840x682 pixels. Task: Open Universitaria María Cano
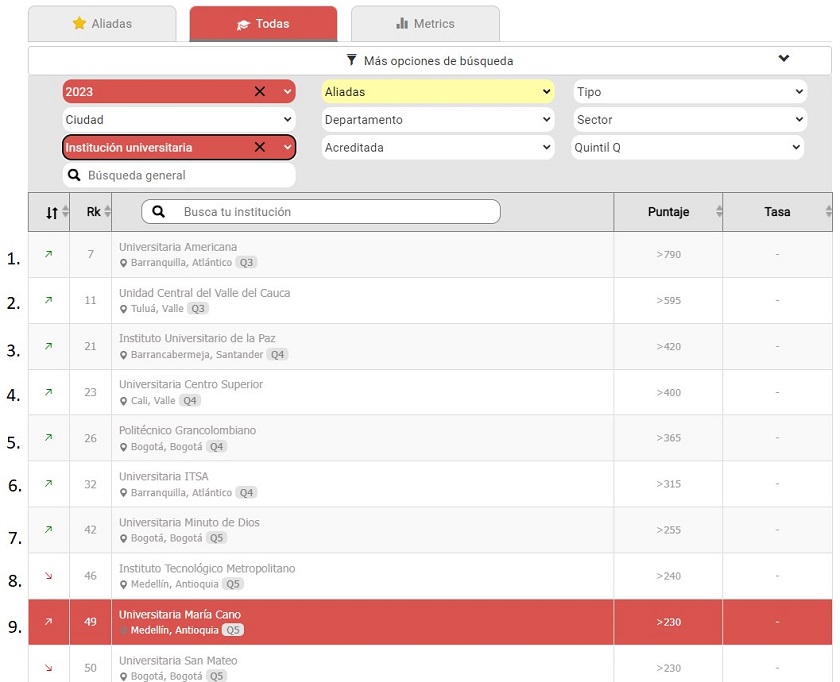click(x=179, y=614)
